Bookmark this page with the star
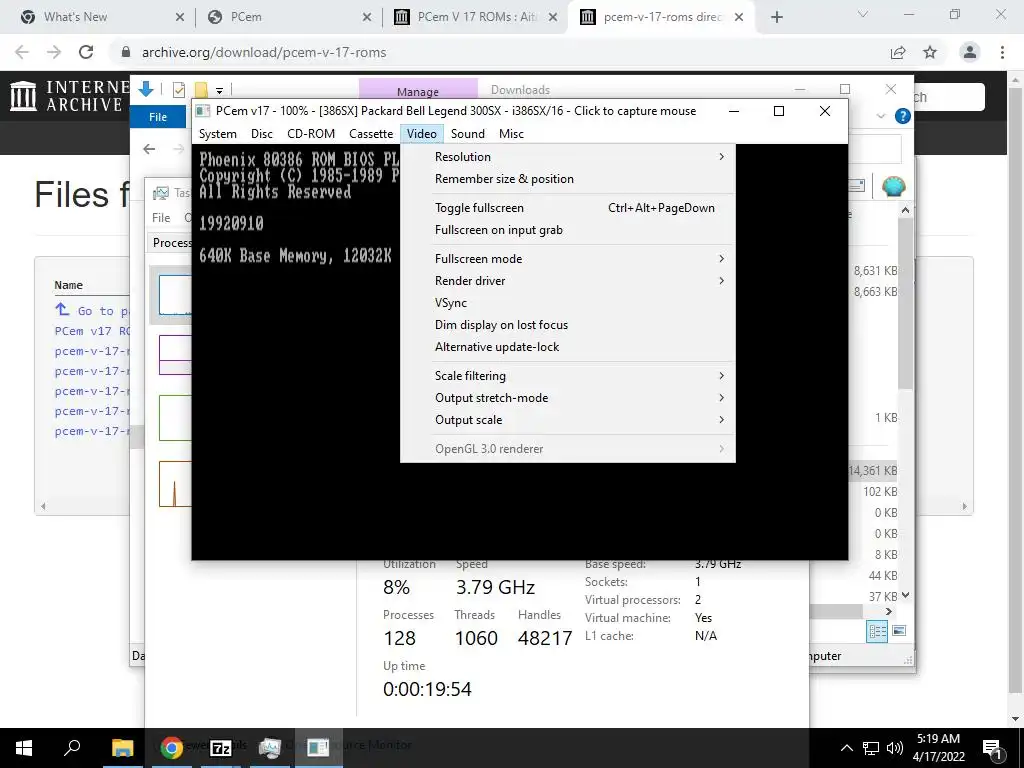 pyautogui.click(x=930, y=52)
